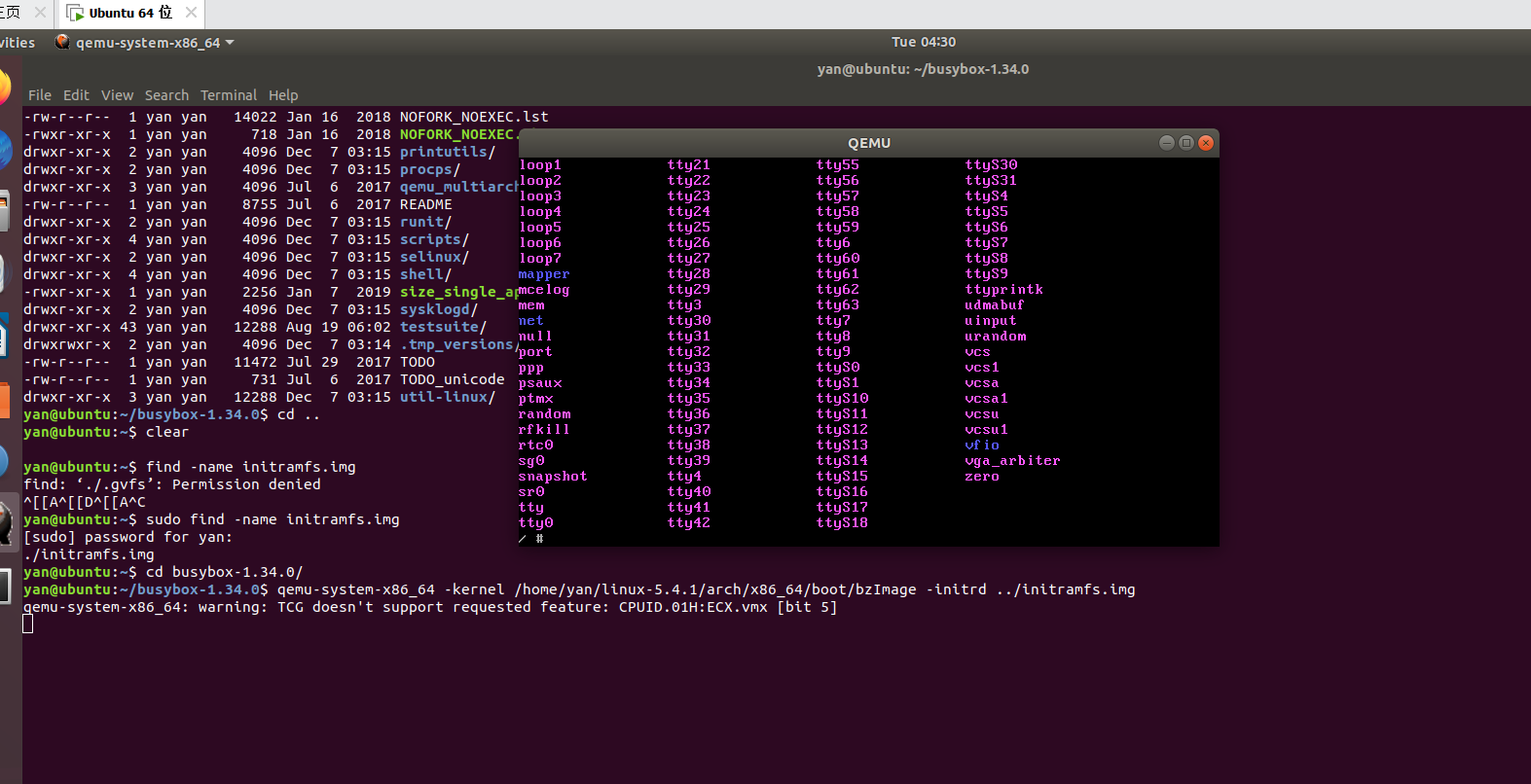Image resolution: width=1531 pixels, height=784 pixels.
Task: Click the terminal title yan@ubuntu: ~/busybox-1.34.0
Action: click(x=923, y=69)
